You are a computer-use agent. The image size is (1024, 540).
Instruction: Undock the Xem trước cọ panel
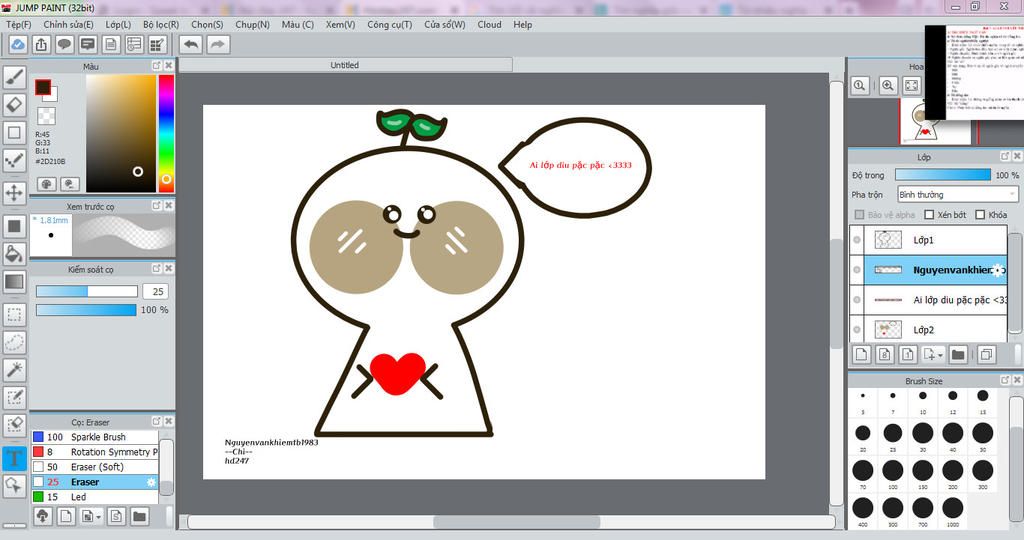coord(157,206)
